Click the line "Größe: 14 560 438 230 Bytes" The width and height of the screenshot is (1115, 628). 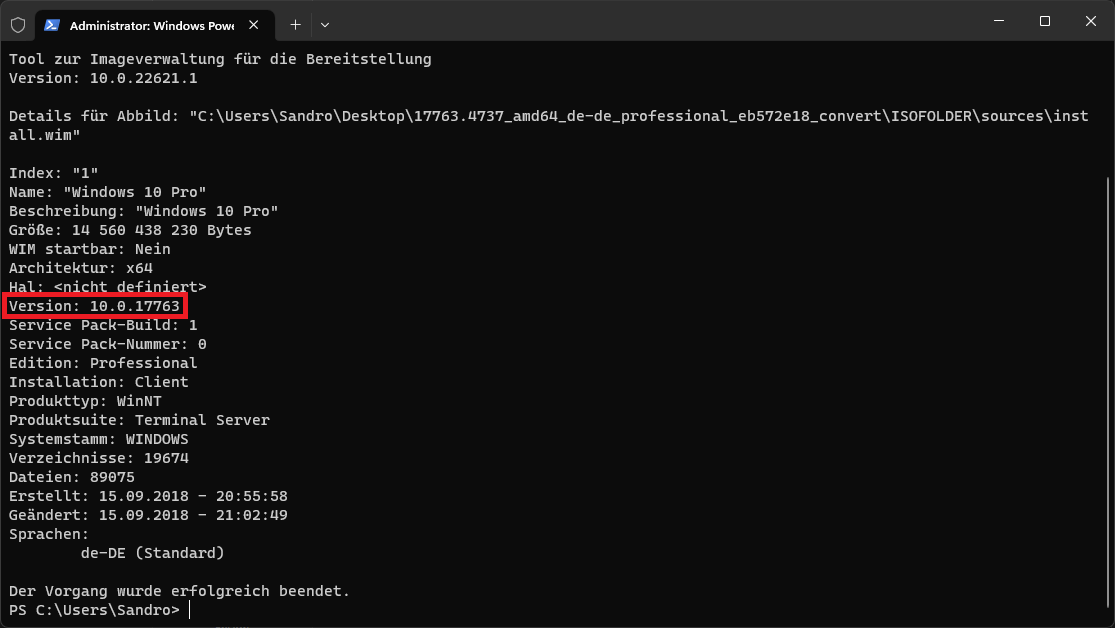click(130, 230)
